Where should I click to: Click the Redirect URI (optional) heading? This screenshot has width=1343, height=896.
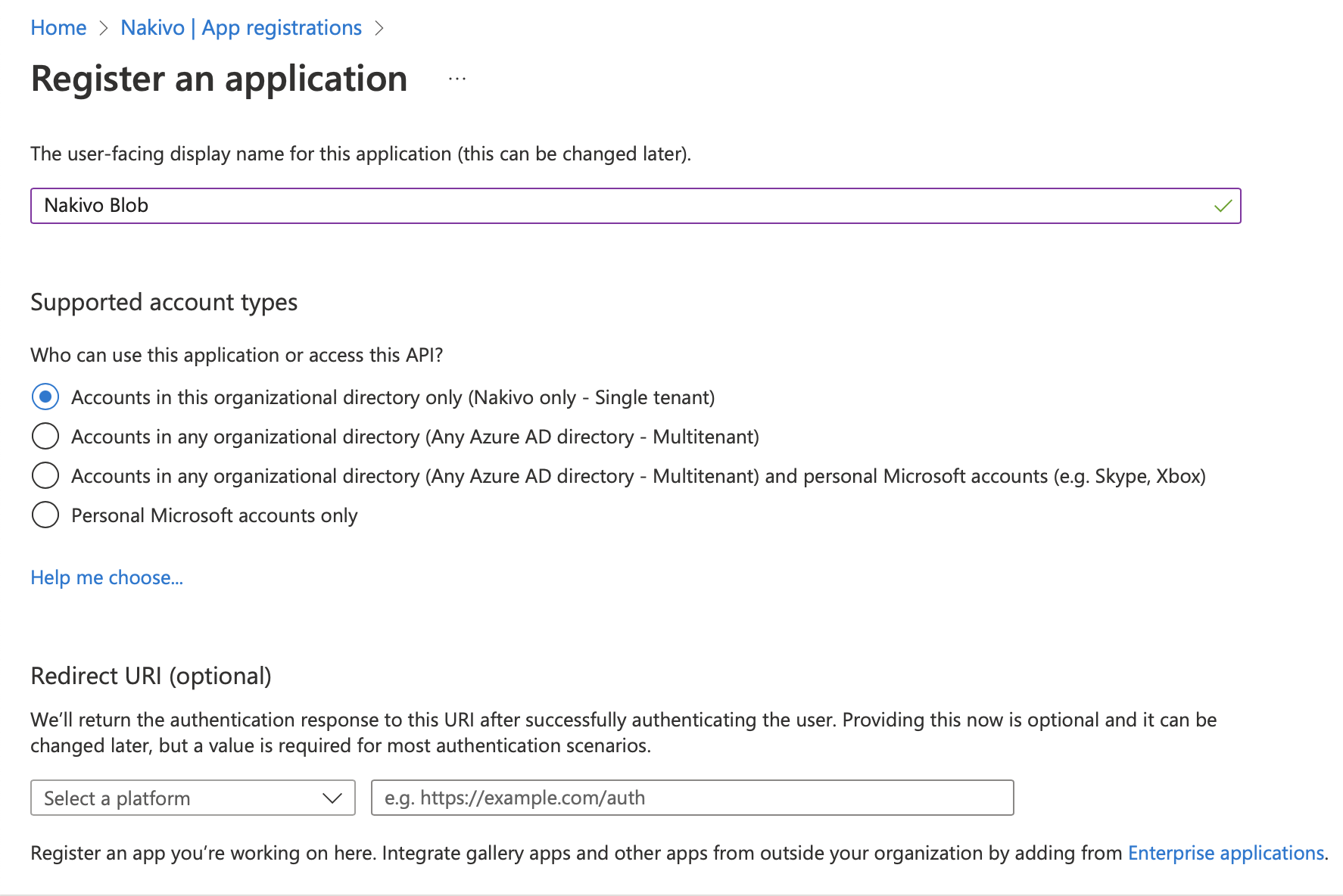(x=151, y=676)
